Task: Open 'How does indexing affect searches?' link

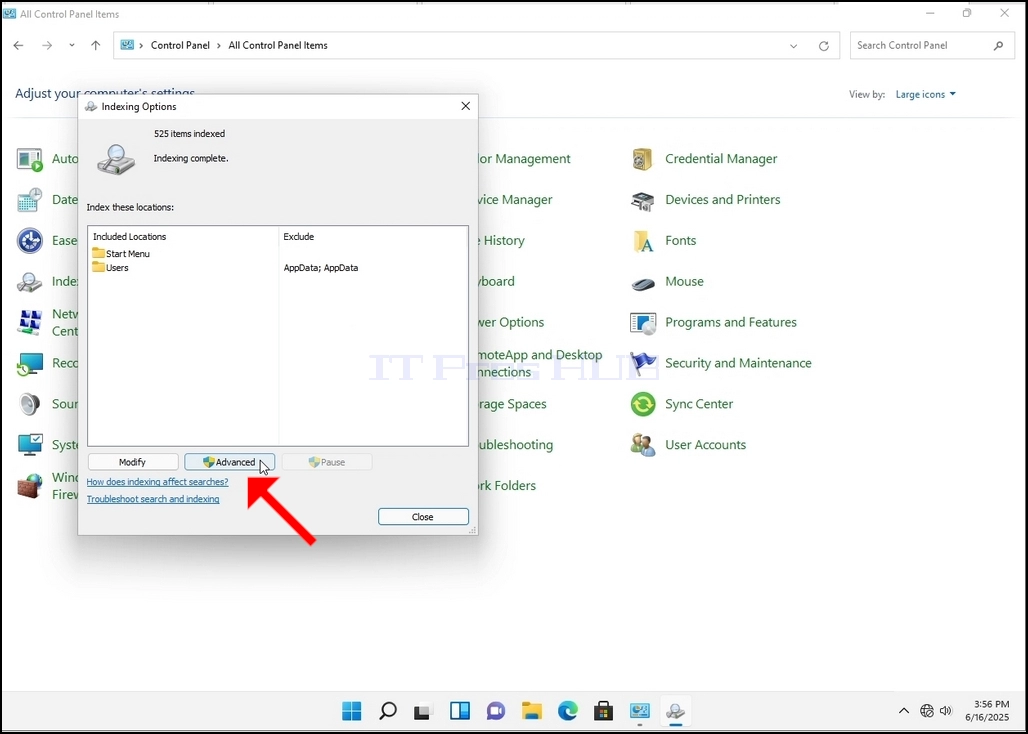Action: (x=157, y=482)
